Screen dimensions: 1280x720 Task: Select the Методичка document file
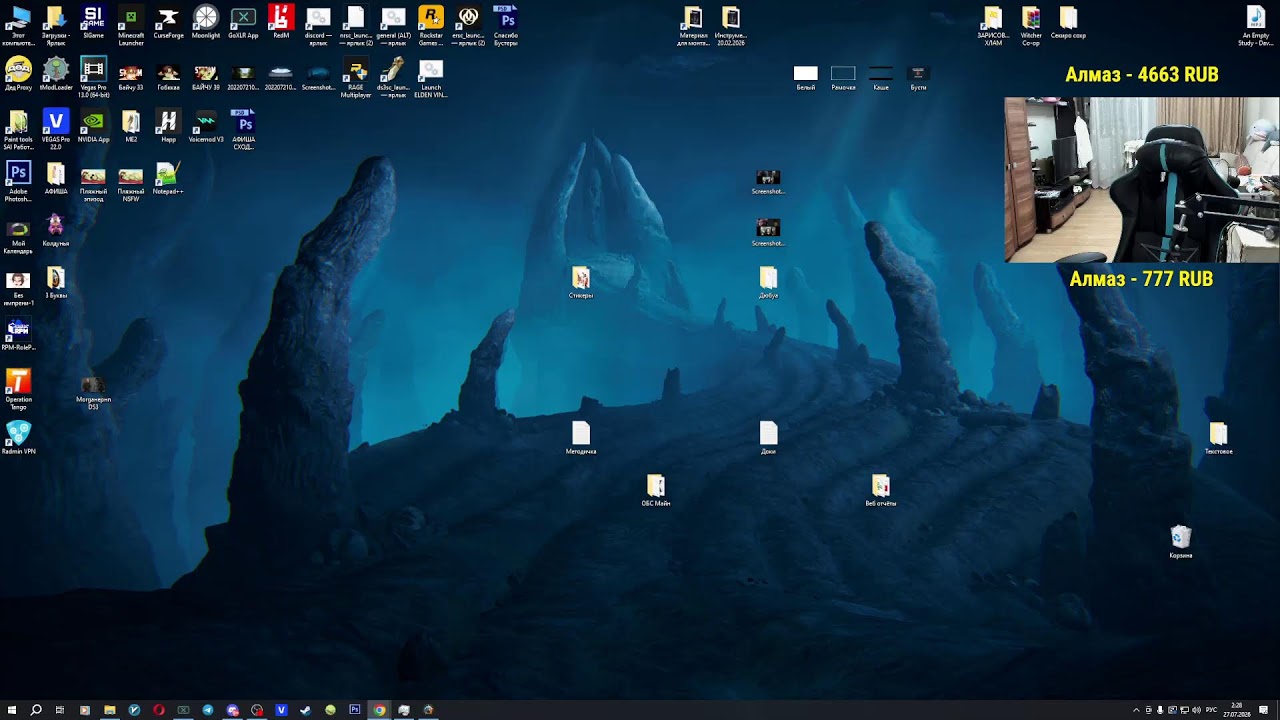[x=581, y=439]
